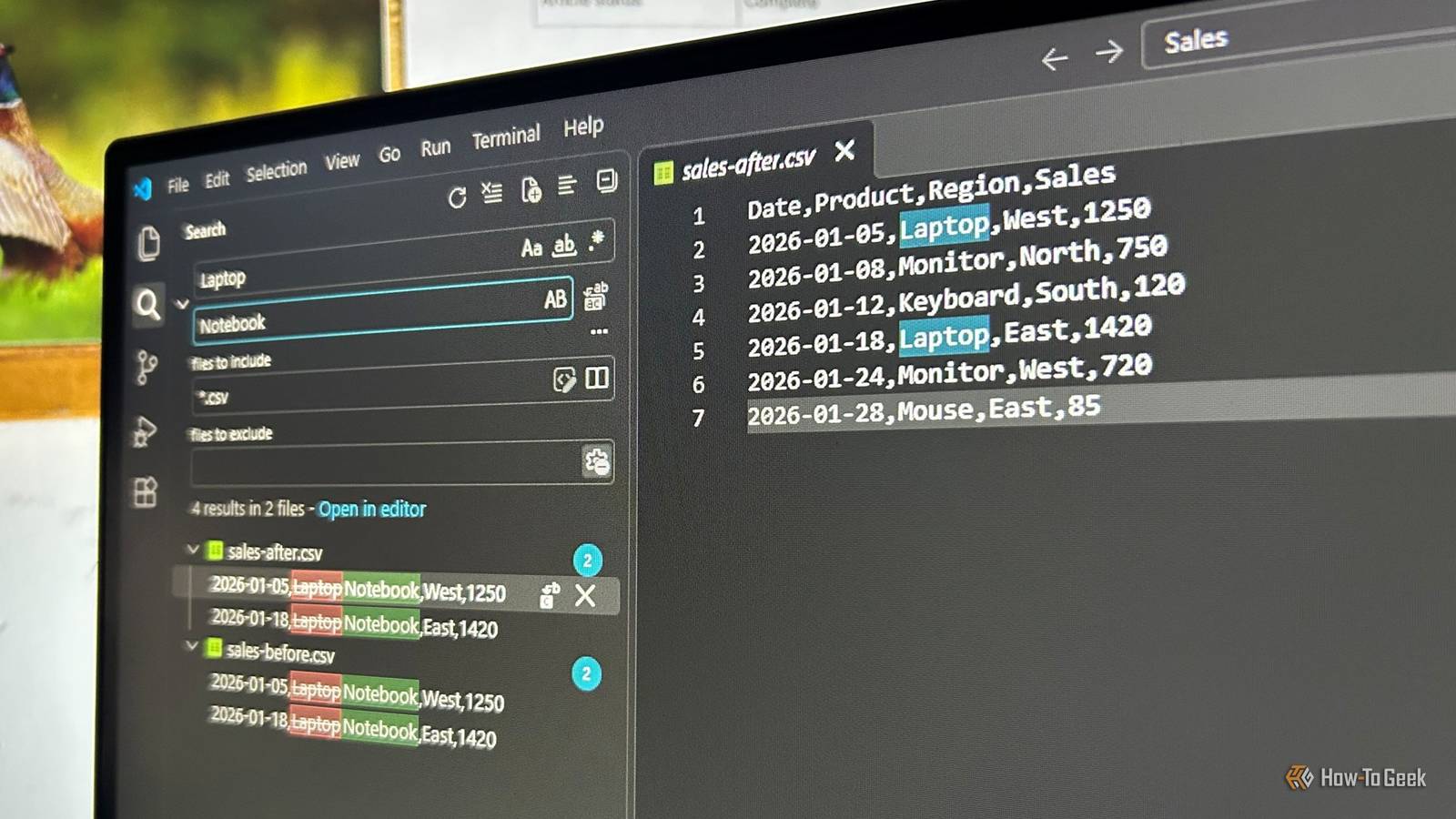The image size is (1456, 819).
Task: Open the Terminal menu
Action: point(505,137)
